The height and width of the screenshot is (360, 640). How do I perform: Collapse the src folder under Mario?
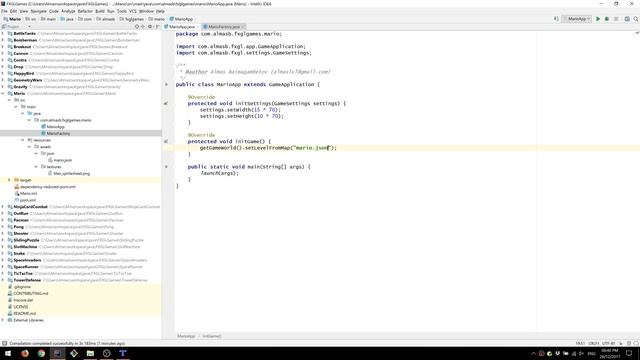tap(9, 100)
